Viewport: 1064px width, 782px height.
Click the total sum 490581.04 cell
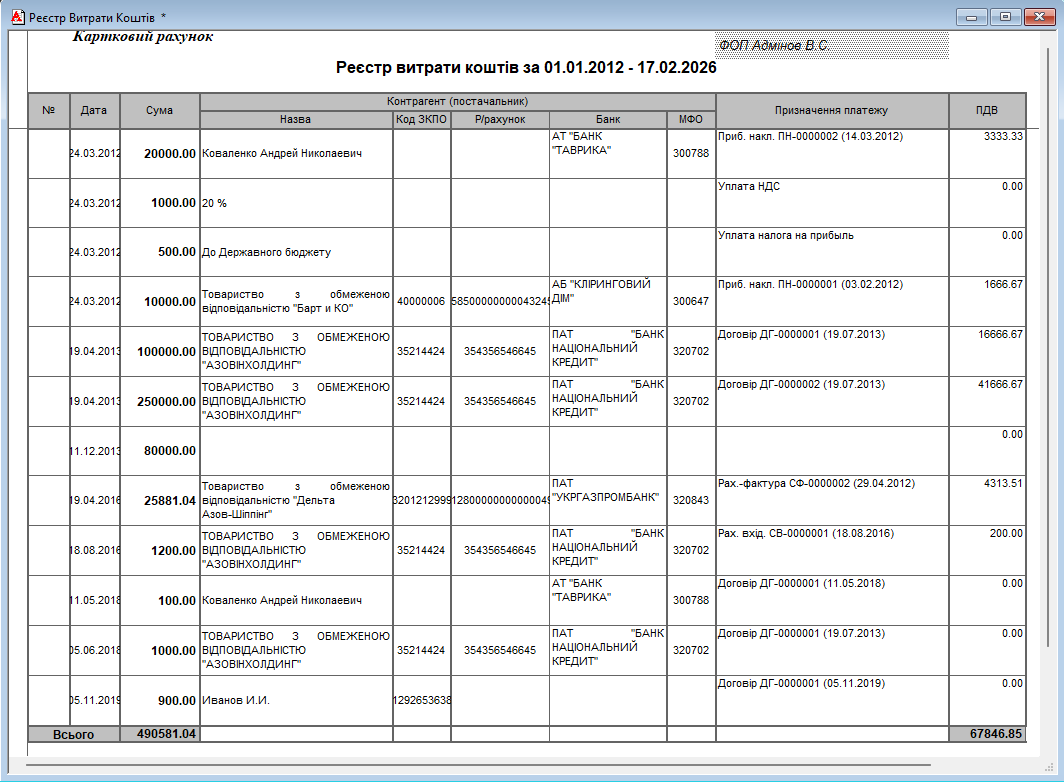tap(160, 734)
